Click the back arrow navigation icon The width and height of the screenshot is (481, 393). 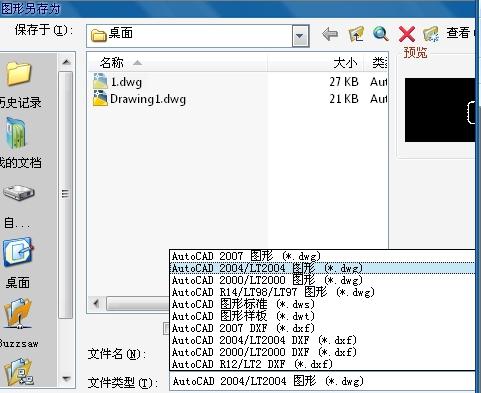click(330, 34)
